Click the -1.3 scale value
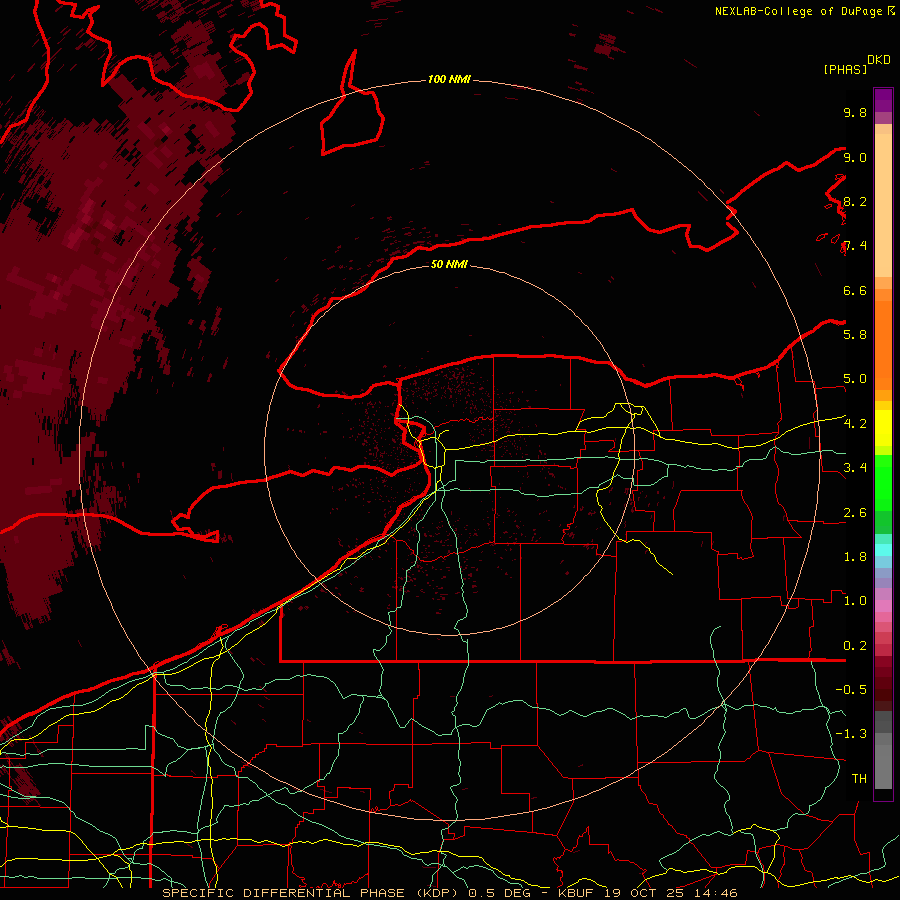The height and width of the screenshot is (900, 900). [851, 734]
